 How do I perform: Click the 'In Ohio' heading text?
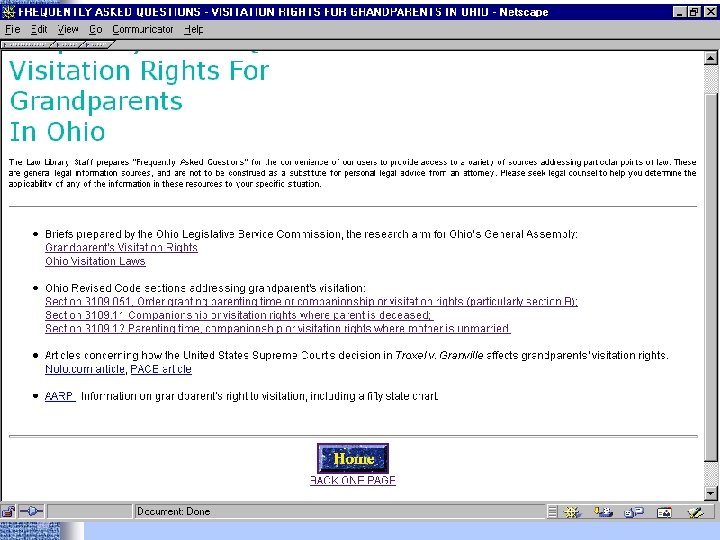tap(57, 132)
